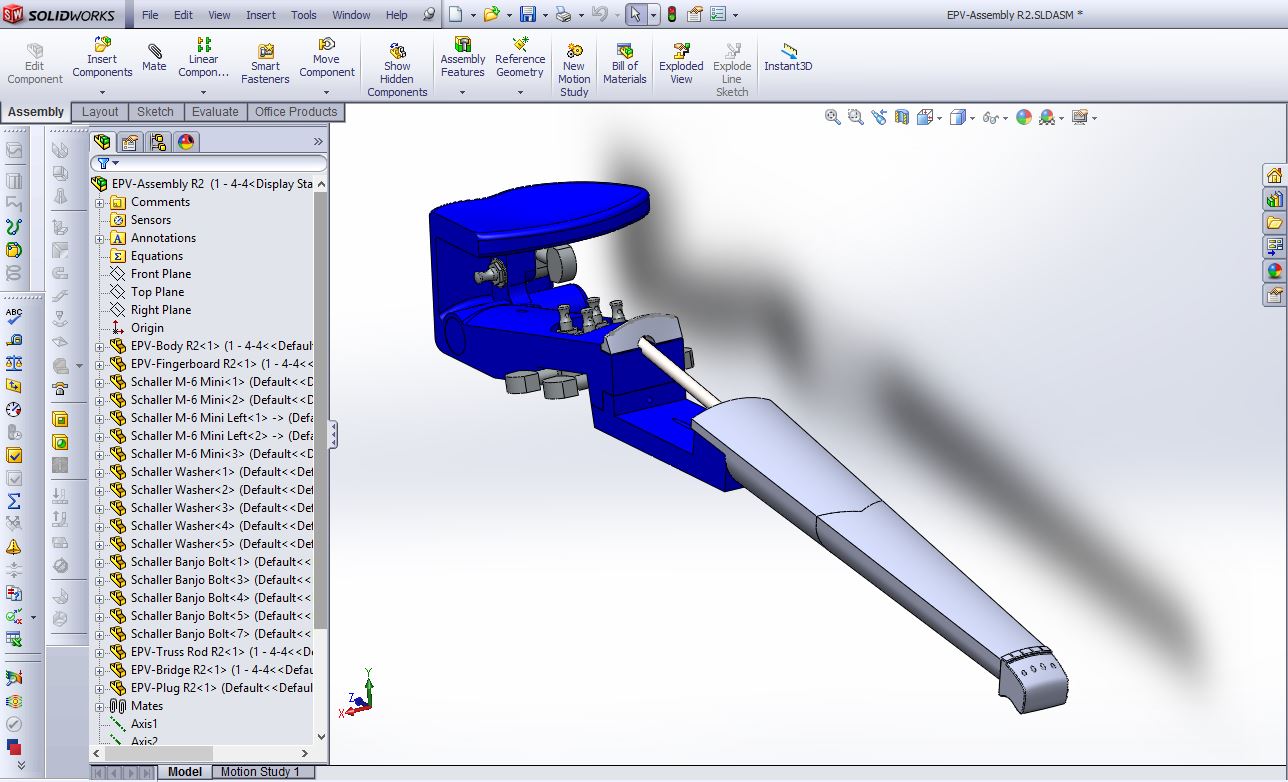Click the feature tree vertical scrollbar
This screenshot has width=1288, height=782.
(321, 410)
